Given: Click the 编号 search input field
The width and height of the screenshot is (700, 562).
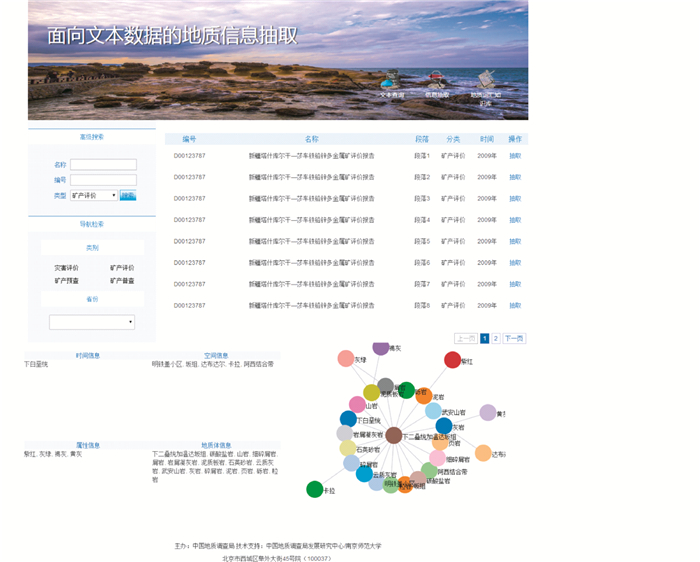Looking at the screenshot, I should pos(103,180).
